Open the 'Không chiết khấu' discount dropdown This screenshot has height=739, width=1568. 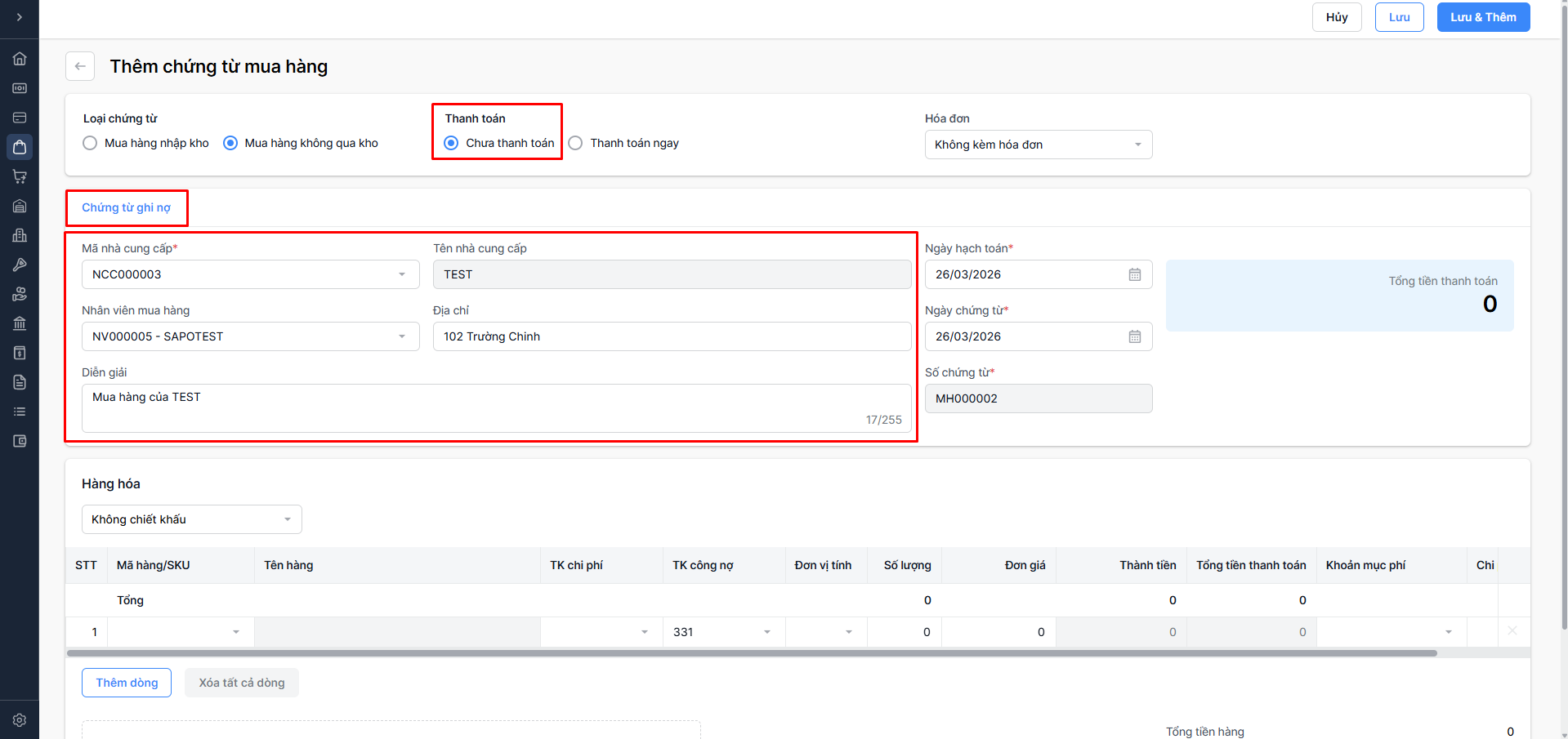click(191, 519)
